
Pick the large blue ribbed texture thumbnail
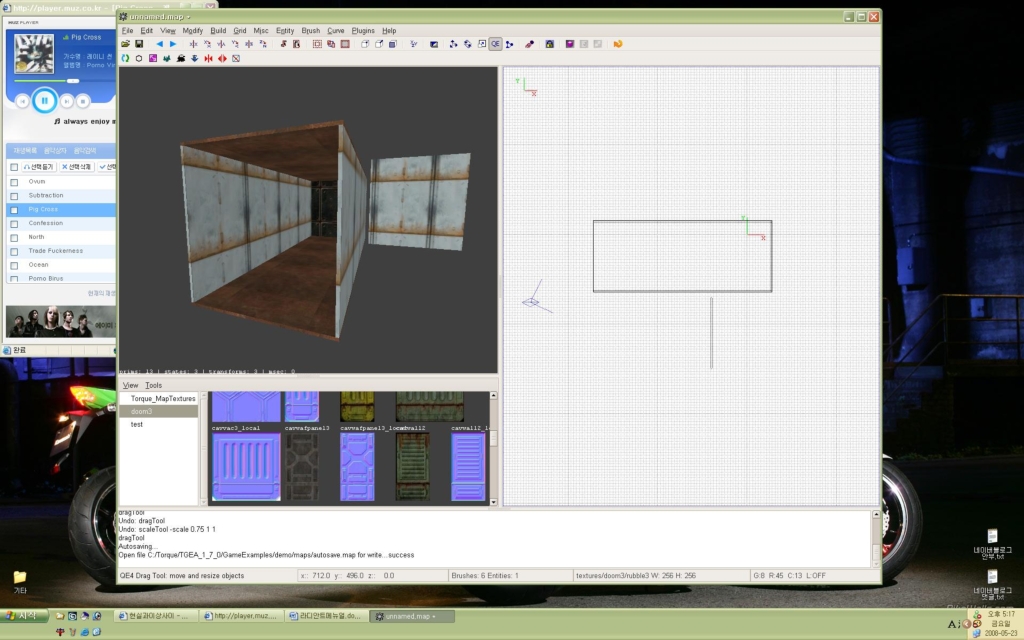point(246,467)
